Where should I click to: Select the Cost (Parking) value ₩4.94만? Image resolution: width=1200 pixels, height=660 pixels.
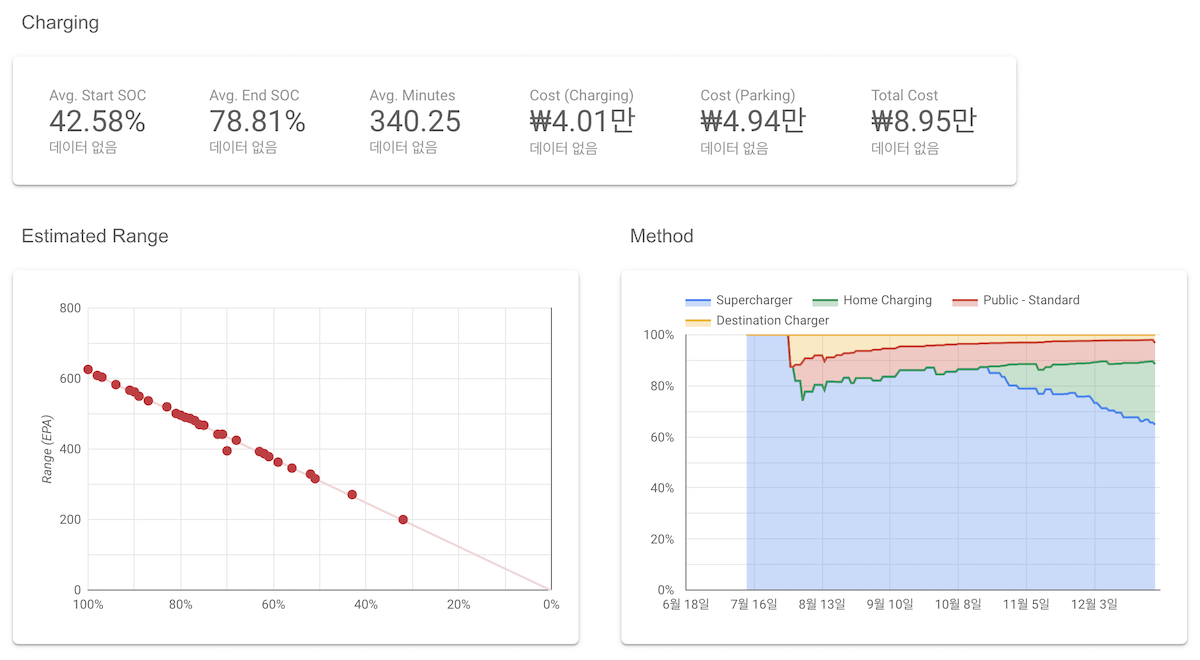pyautogui.click(x=753, y=122)
